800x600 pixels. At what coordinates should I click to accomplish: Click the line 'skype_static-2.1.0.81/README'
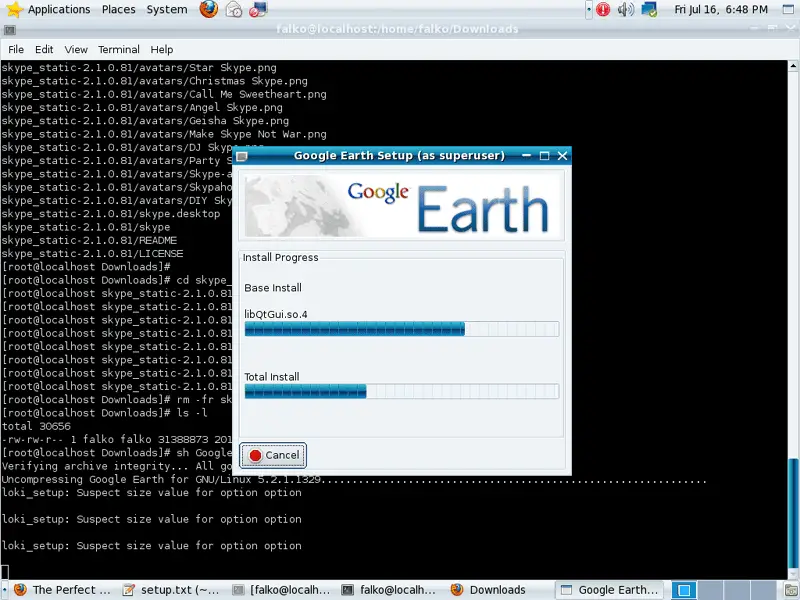point(89,240)
